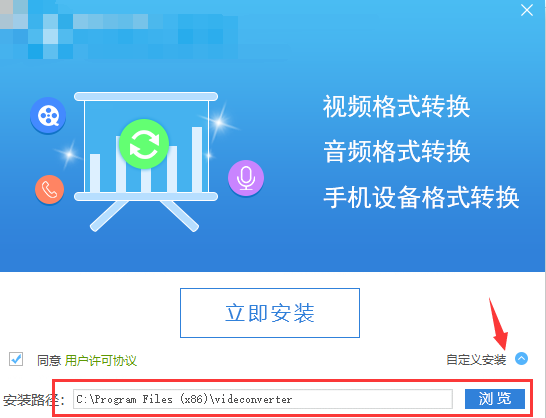Collapse custom install via blue chevron icon

tap(521, 358)
